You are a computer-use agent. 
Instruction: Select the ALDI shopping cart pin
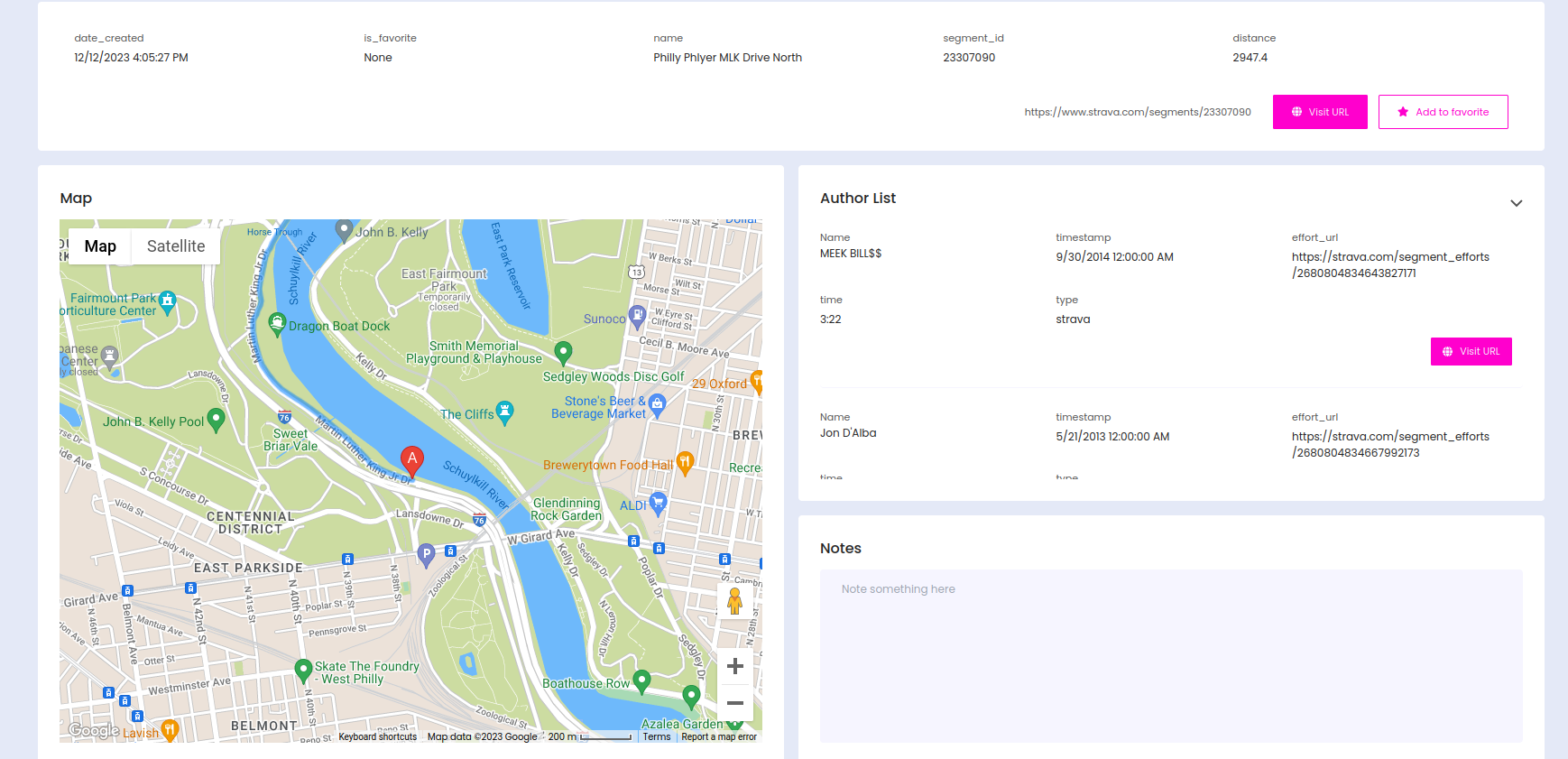[659, 504]
